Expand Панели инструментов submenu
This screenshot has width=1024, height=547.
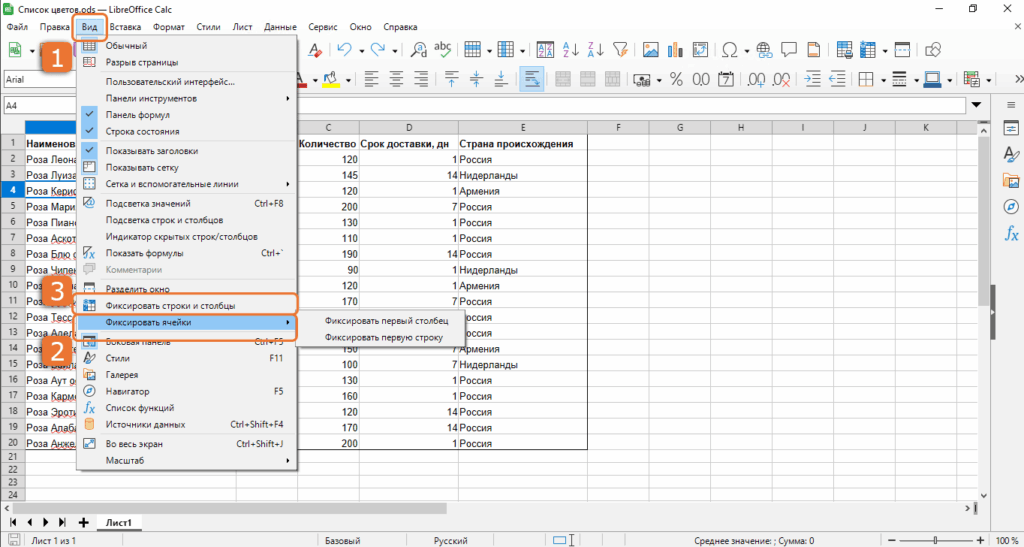187,99
